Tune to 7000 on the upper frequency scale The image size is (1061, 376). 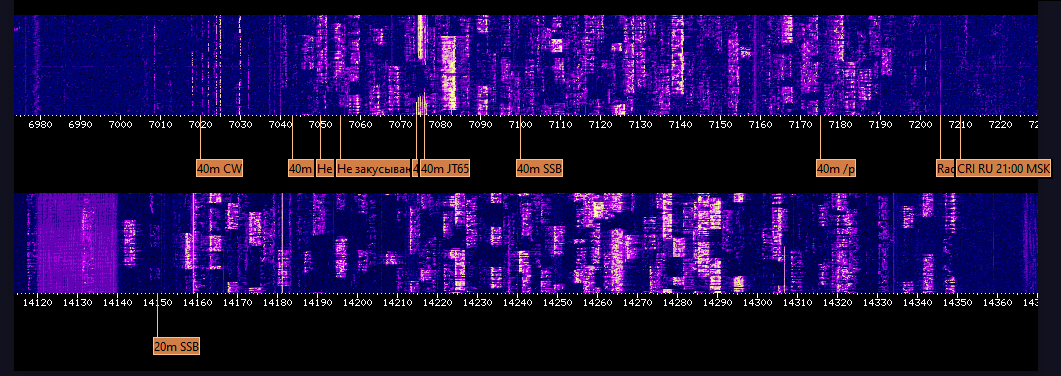click(120, 124)
